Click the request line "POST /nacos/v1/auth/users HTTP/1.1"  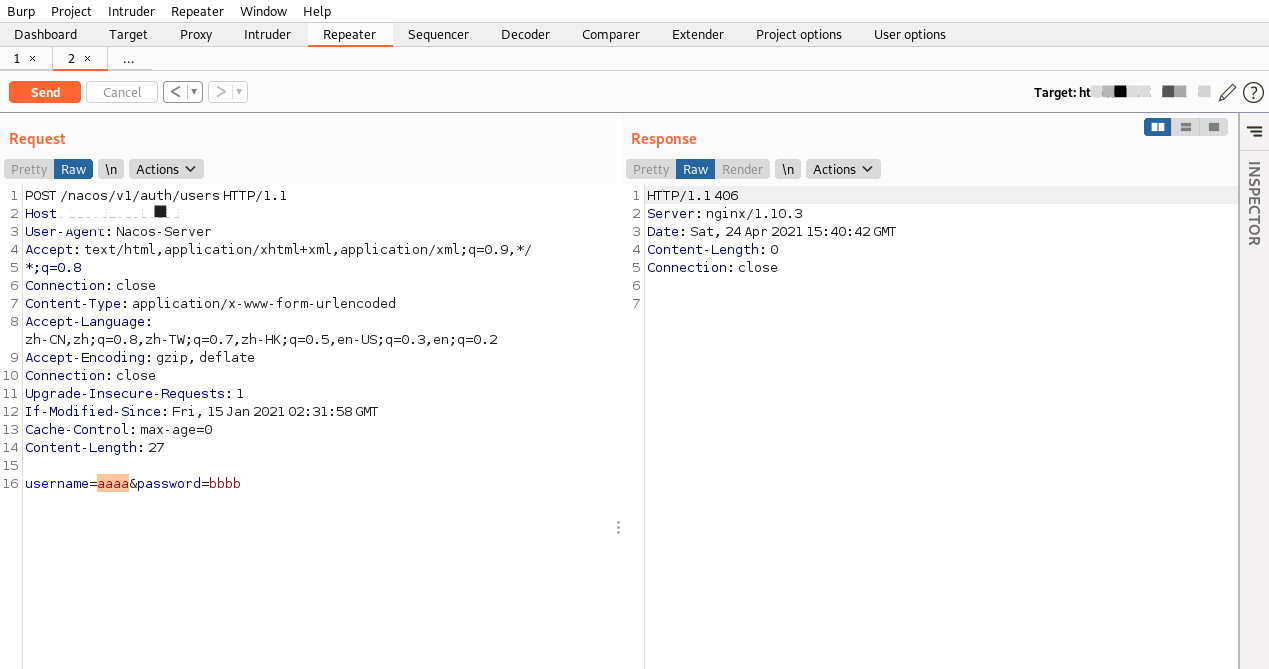click(x=156, y=195)
